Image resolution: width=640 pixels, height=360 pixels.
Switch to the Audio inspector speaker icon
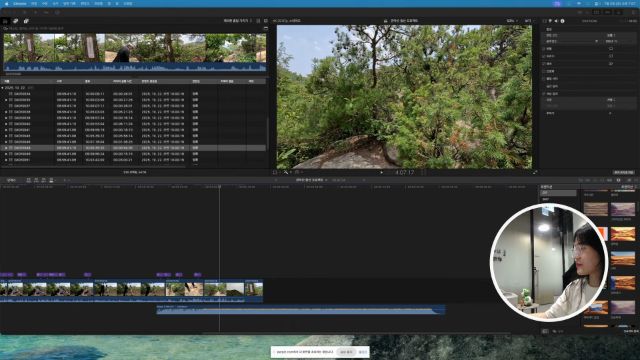click(556, 21)
